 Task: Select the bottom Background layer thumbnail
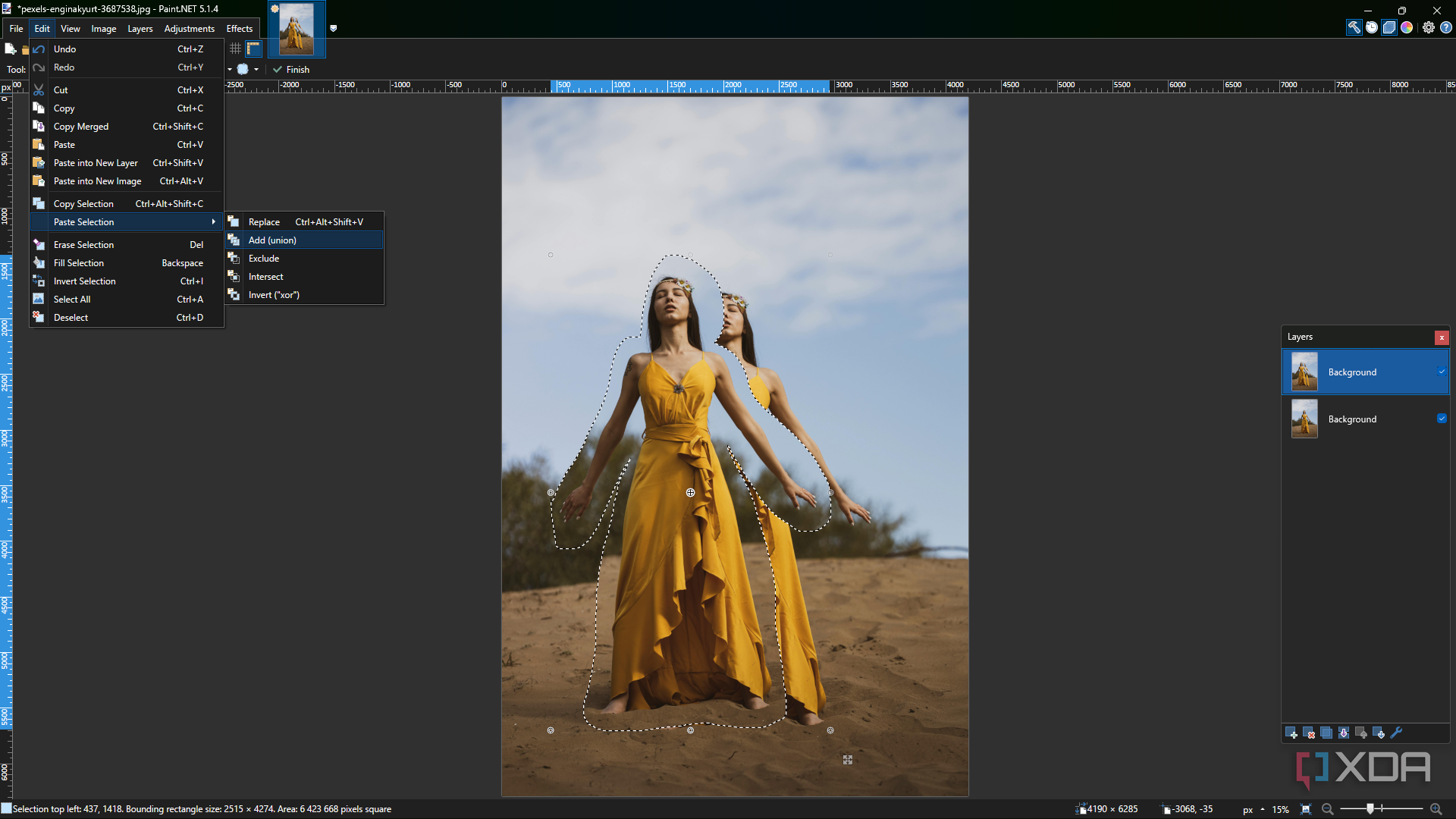pos(1304,419)
